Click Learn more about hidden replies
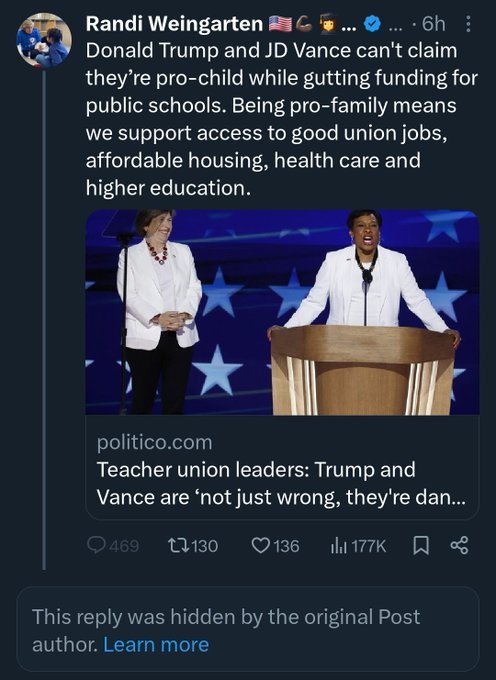The height and width of the screenshot is (680, 496). click(156, 644)
